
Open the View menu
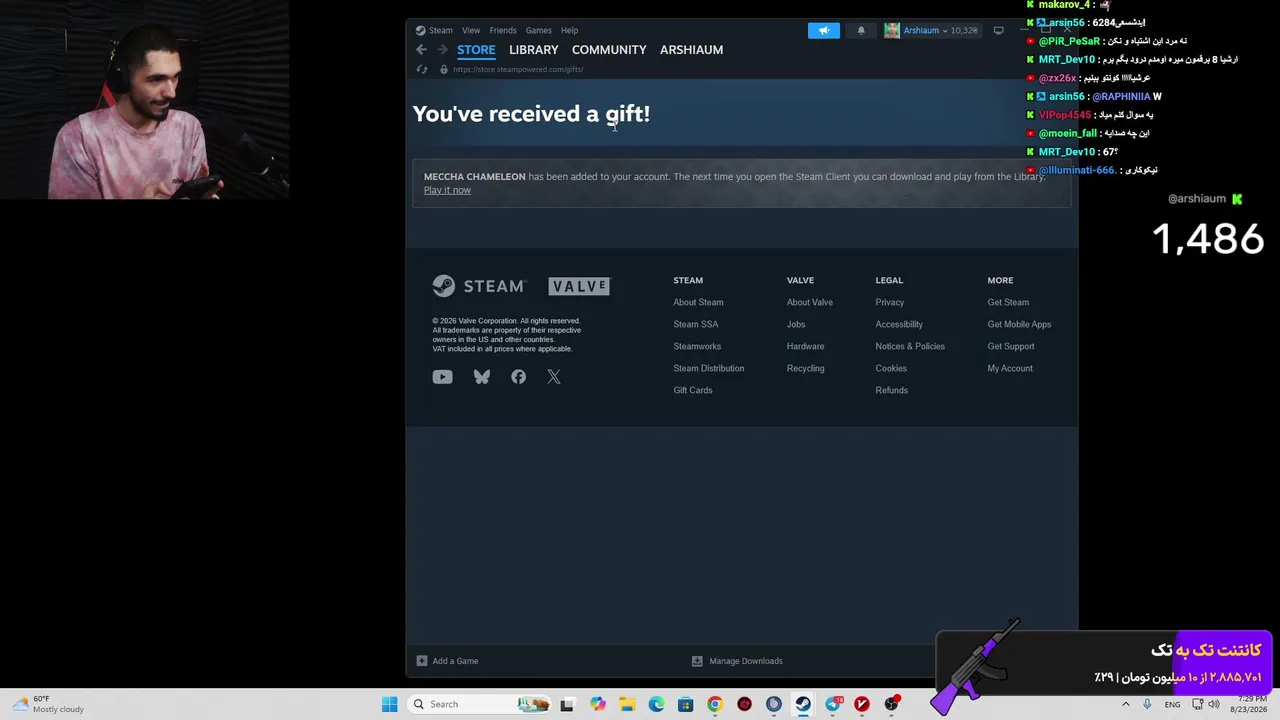(471, 30)
